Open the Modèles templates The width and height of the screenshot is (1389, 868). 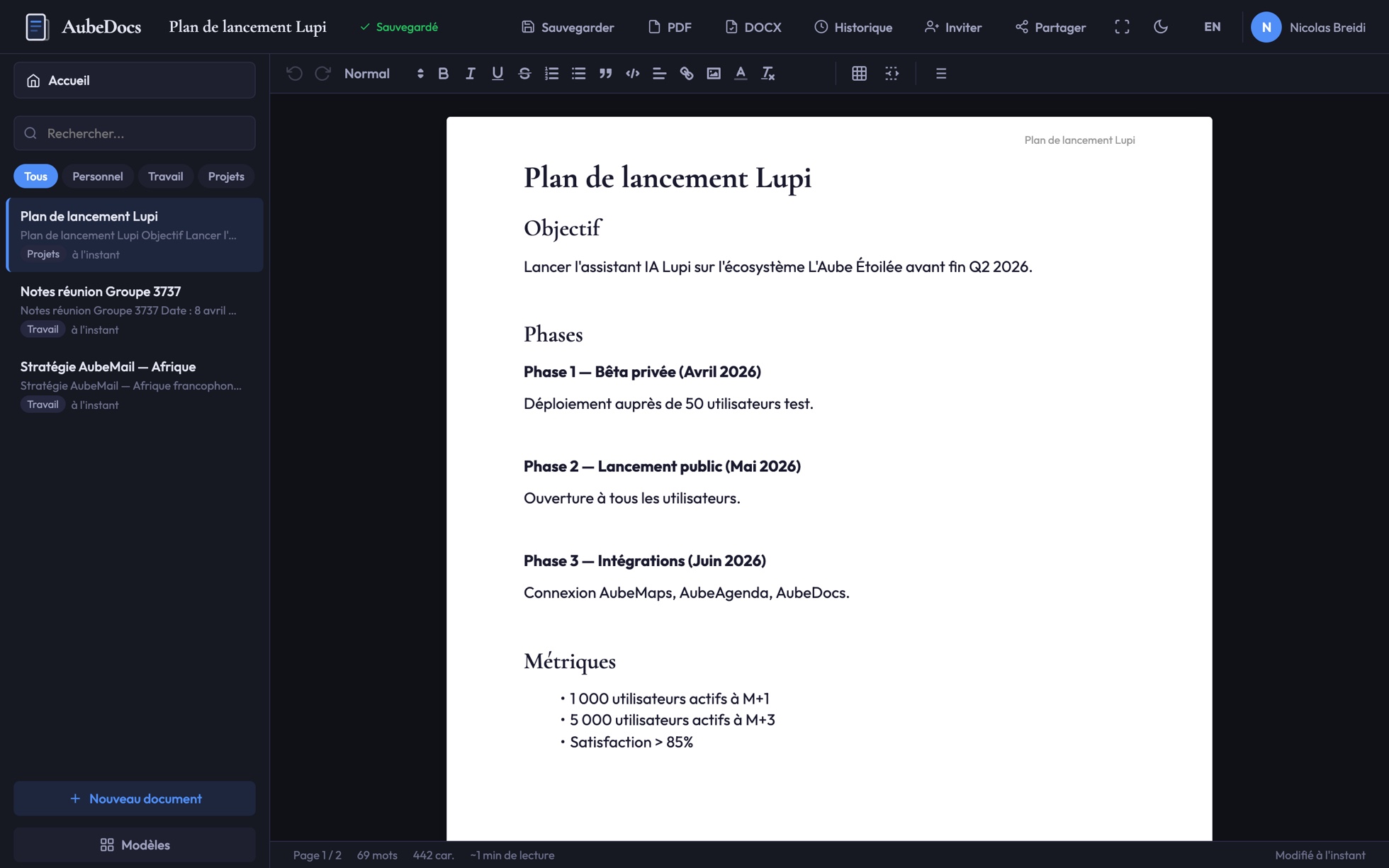tap(135, 845)
